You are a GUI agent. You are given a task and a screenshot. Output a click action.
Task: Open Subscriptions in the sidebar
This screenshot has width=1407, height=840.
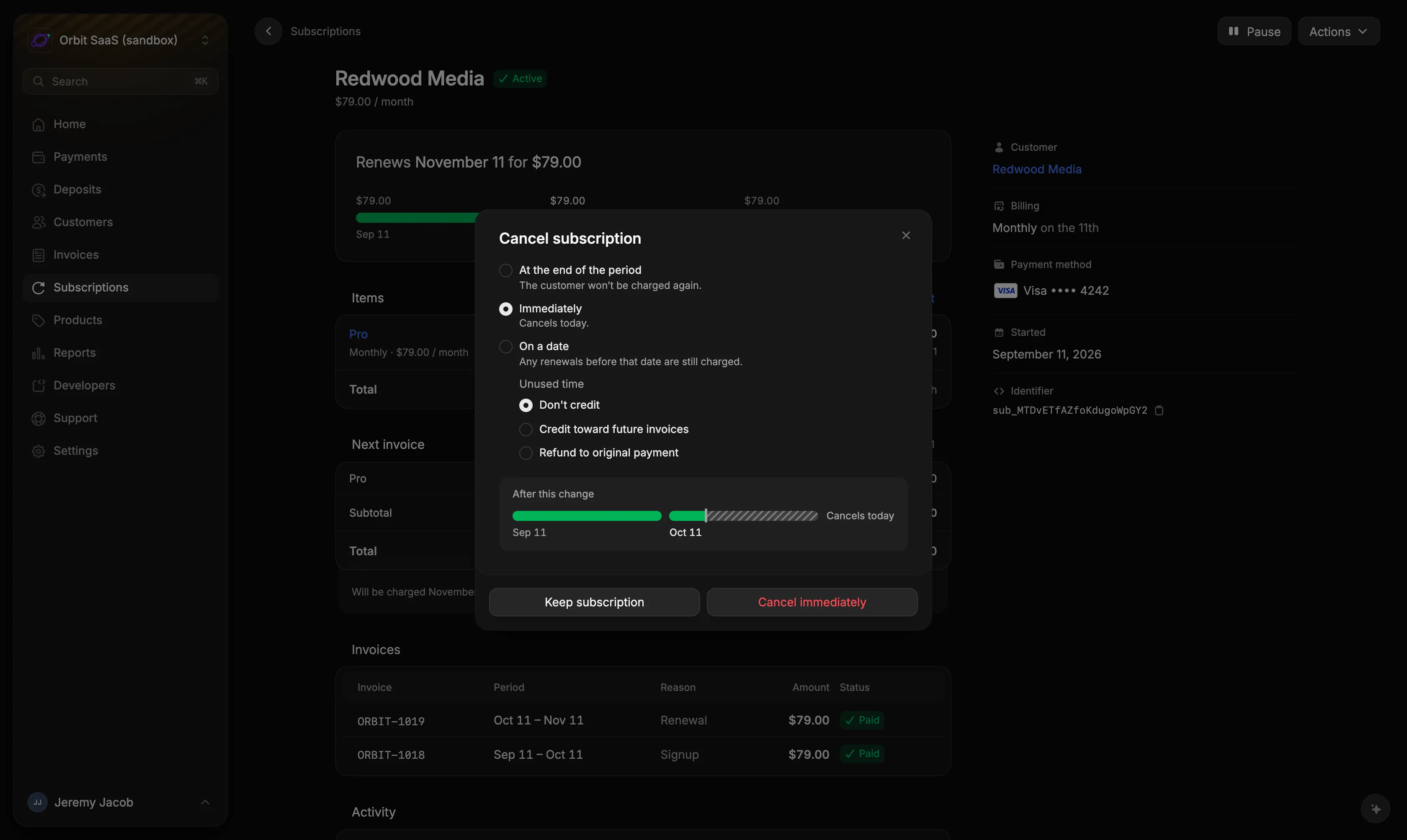point(121,288)
